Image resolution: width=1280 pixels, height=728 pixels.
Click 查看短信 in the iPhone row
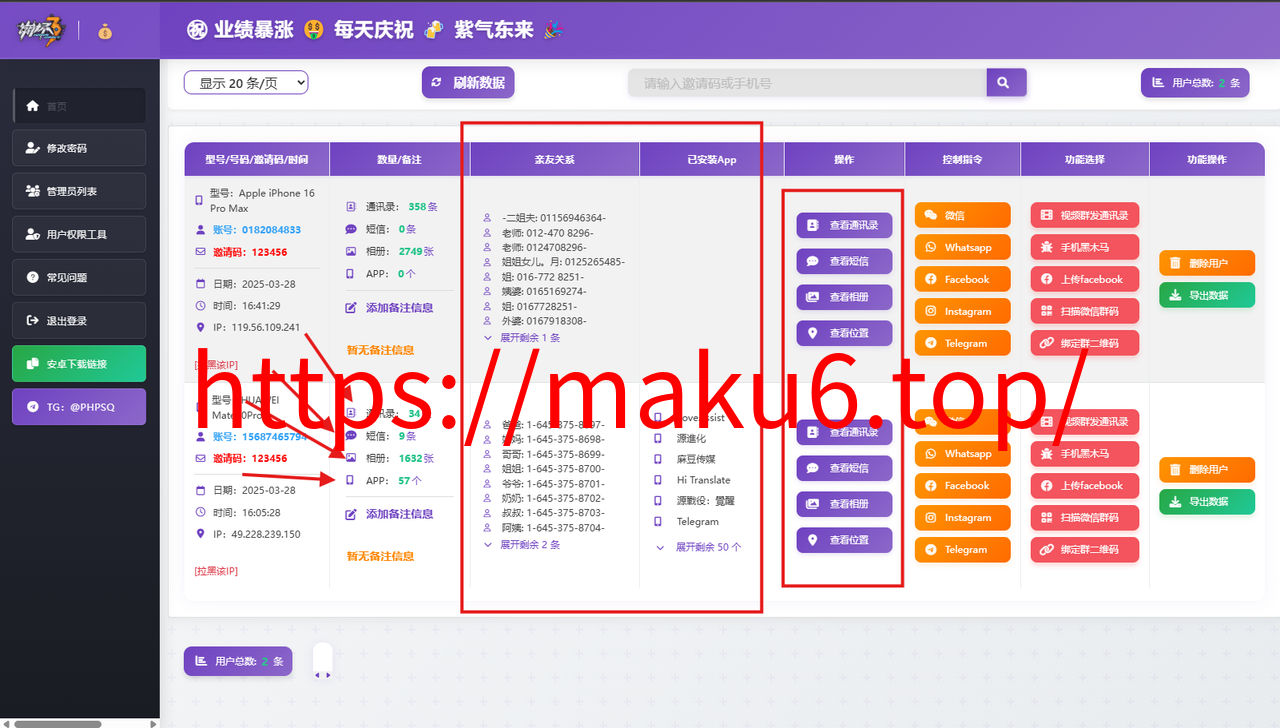(x=844, y=261)
